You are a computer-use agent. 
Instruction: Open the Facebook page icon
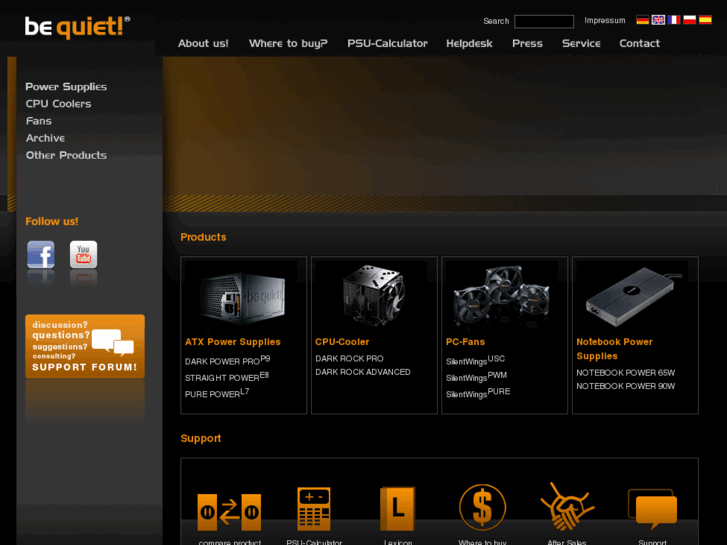point(41,254)
